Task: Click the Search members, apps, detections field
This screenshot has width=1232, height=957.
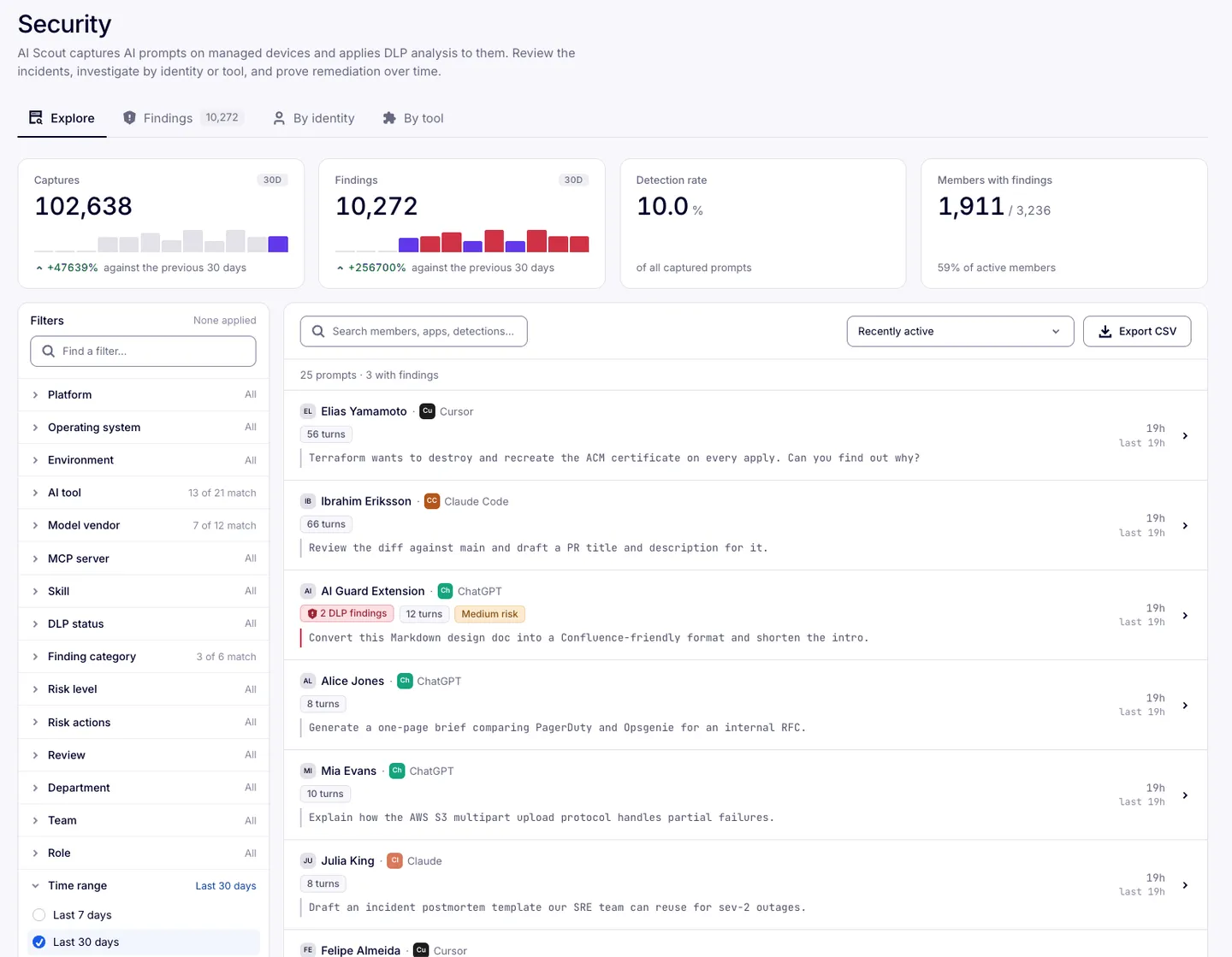Action: [x=413, y=332]
